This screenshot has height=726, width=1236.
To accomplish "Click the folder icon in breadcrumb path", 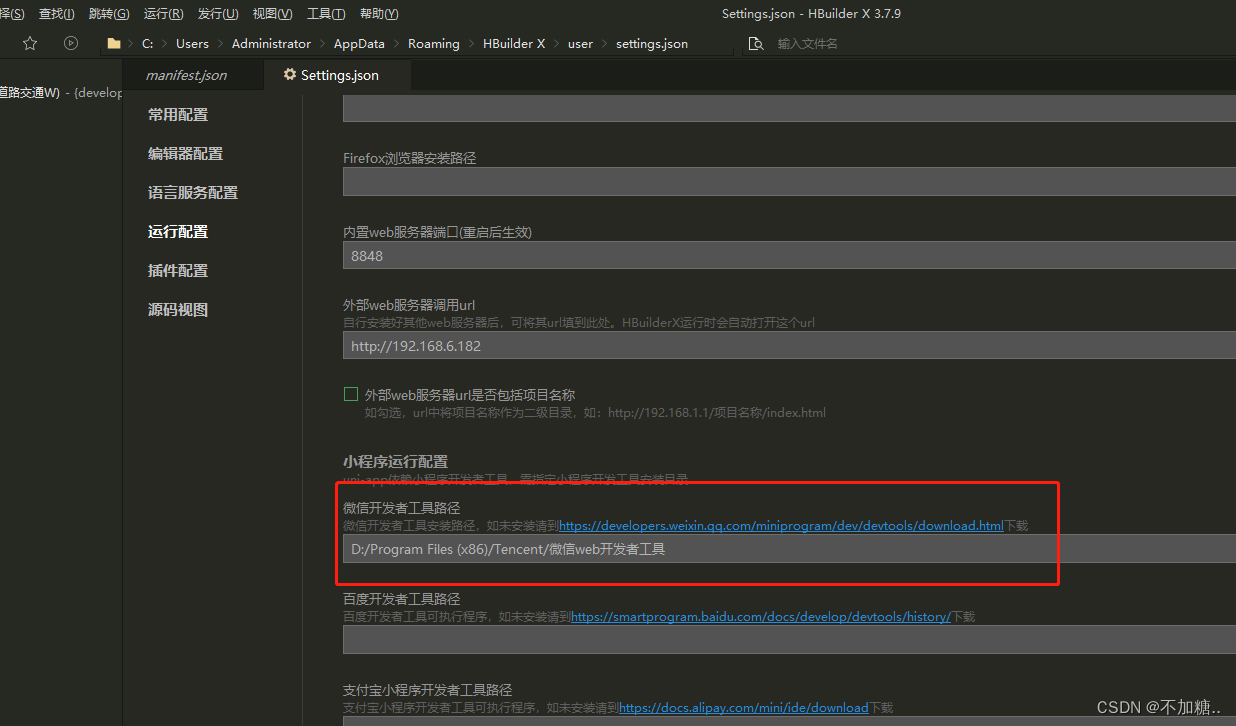I will (114, 44).
